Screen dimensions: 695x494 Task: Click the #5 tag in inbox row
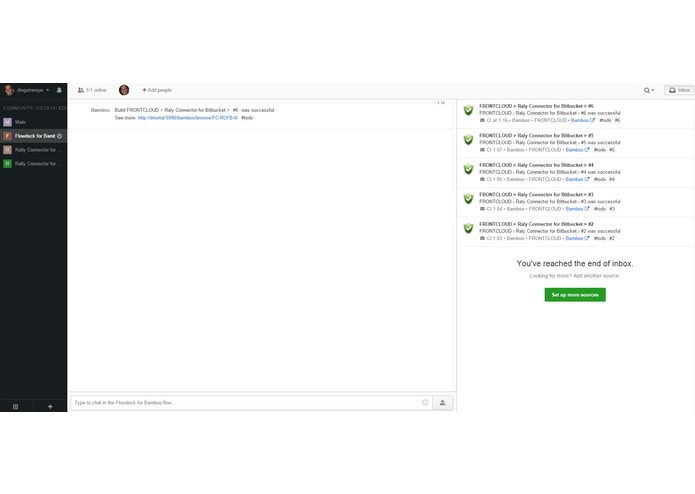pyautogui.click(x=612, y=150)
